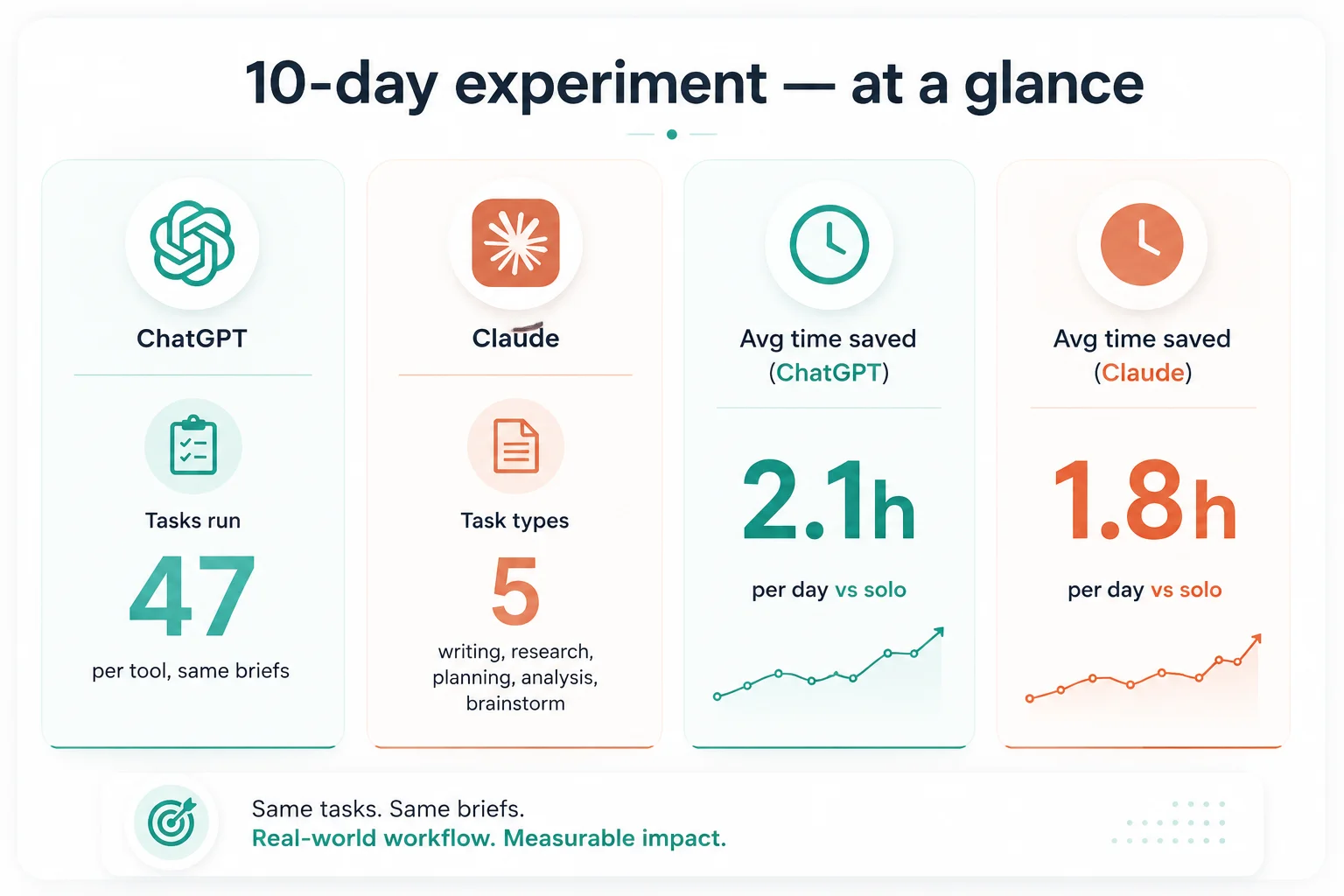Viewport: 1344px width, 896px height.
Task: Click the teal dot under the title
Action: [672, 134]
